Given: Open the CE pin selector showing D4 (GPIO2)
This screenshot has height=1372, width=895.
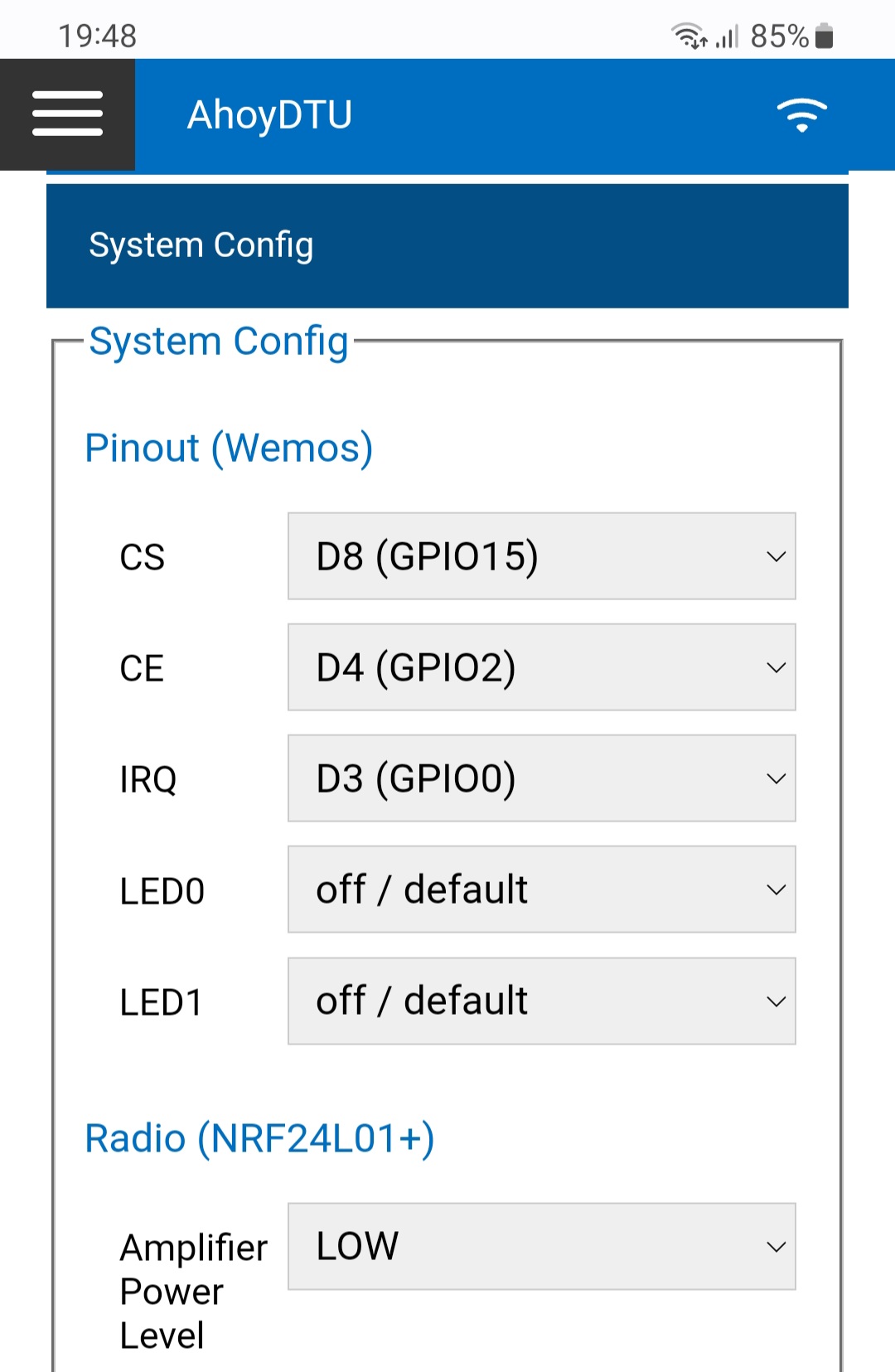Looking at the screenshot, I should click(x=541, y=667).
